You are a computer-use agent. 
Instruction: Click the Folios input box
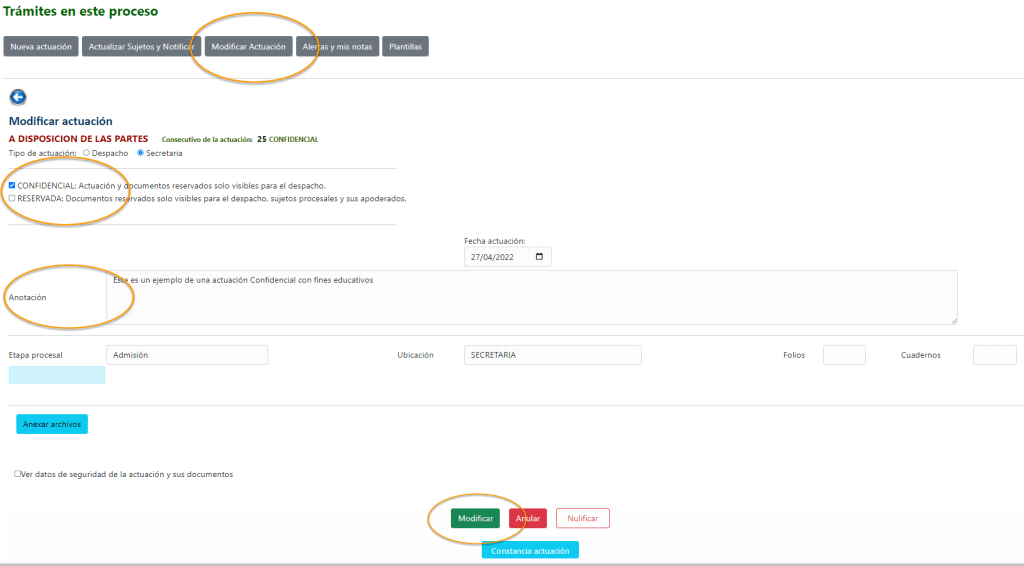coord(844,355)
